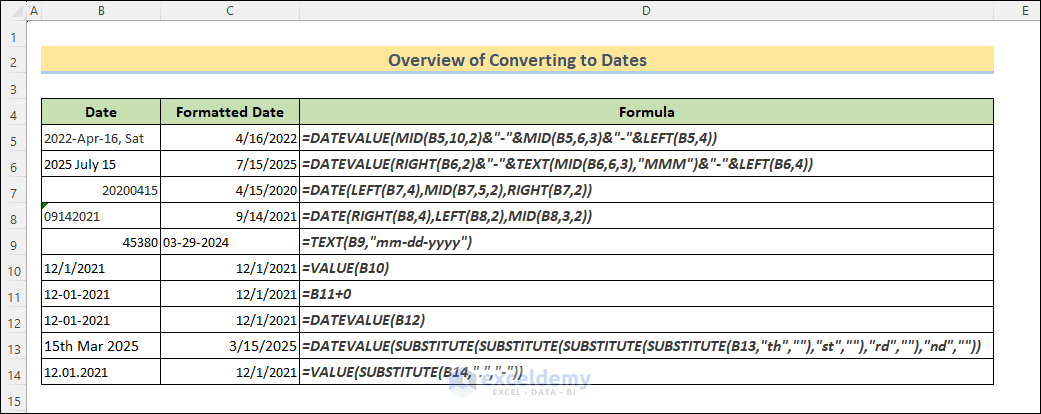Viewport: 1041px width, 414px height.
Task: Click the green error indicator in cell B8
Action: tap(45, 205)
